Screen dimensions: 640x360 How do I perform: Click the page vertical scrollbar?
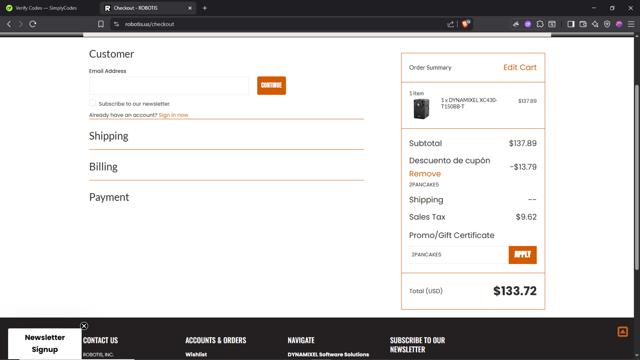pyautogui.click(x=637, y=178)
